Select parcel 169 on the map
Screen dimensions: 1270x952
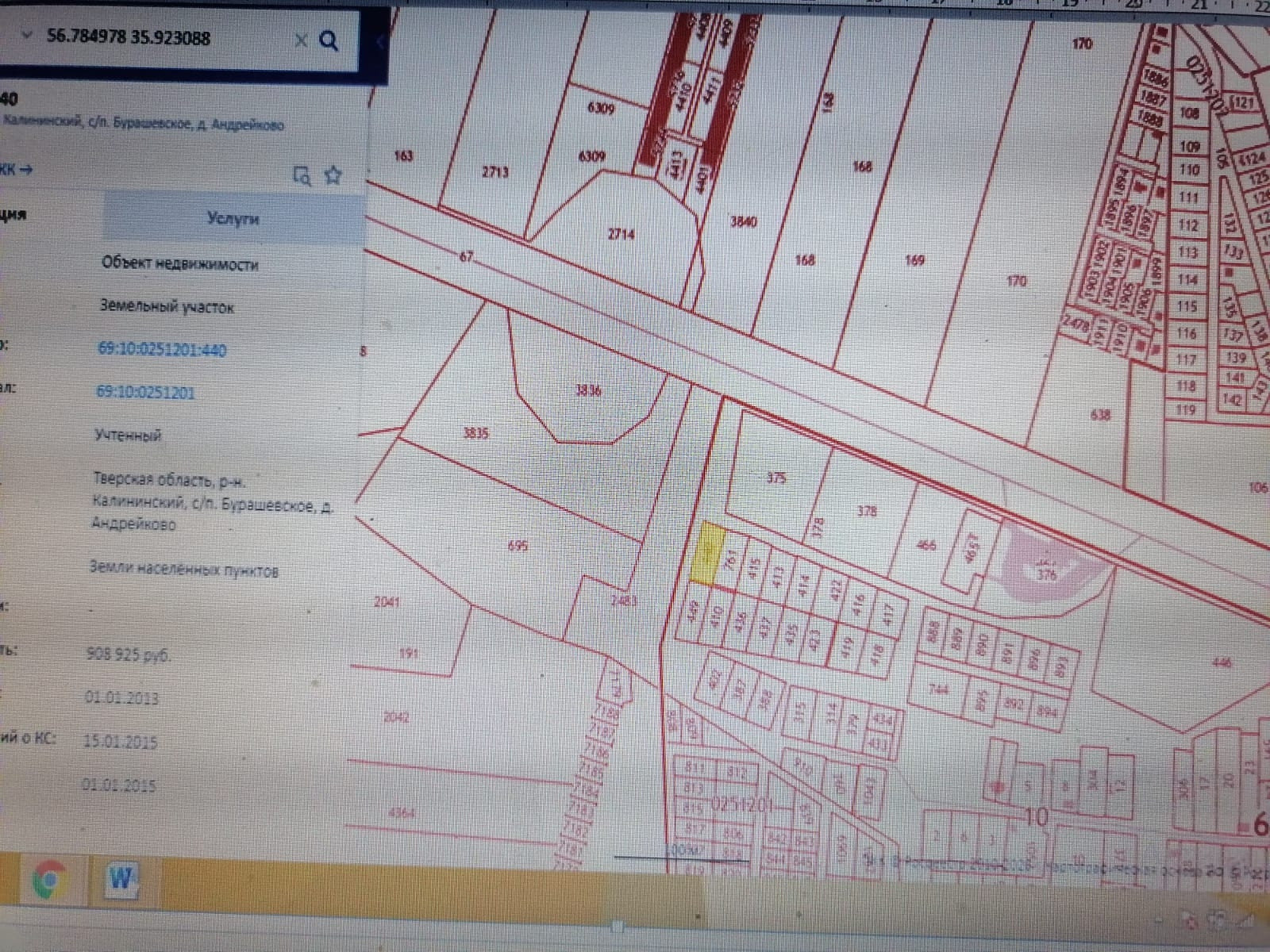pos(914,259)
